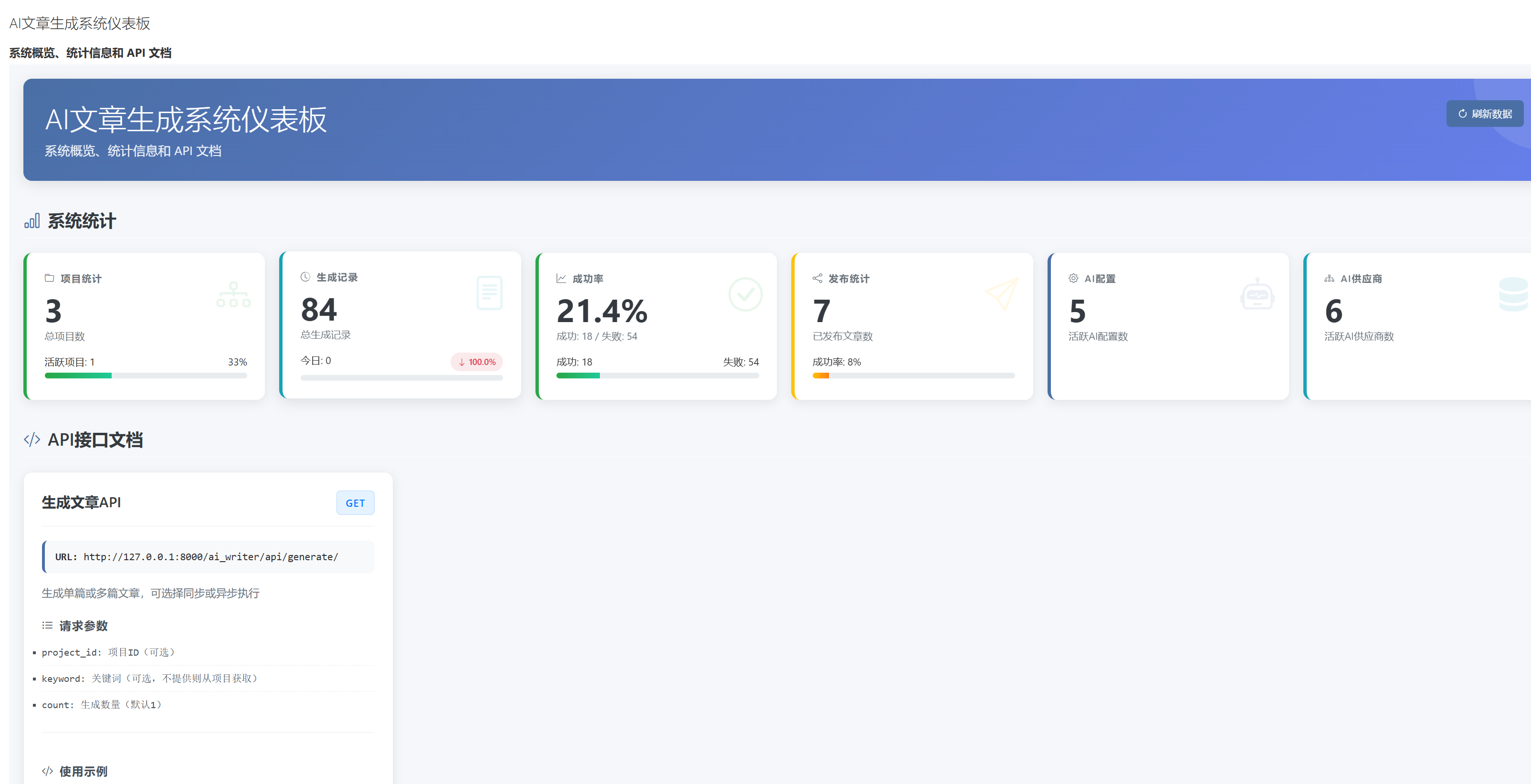Click the bar chart icon beside 系统统计
This screenshot has height=784, width=1531.
(x=32, y=221)
